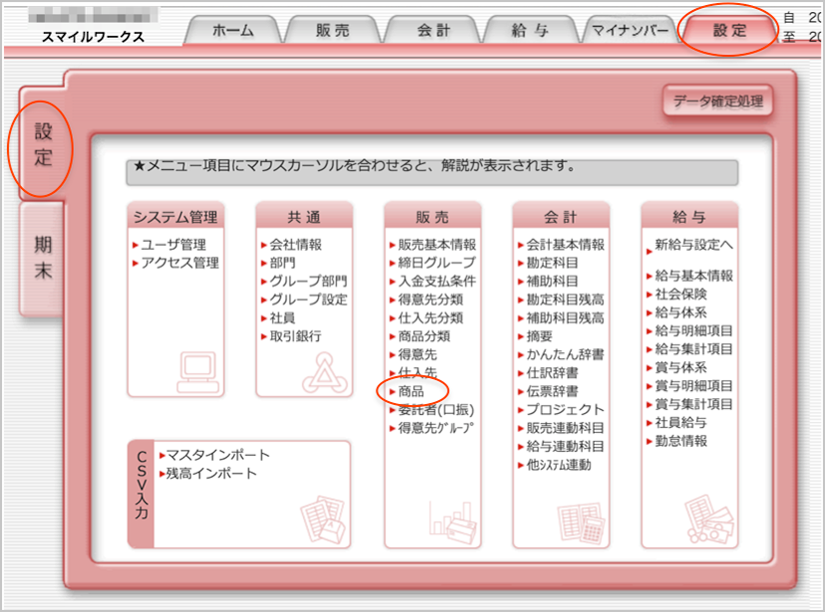
Task: Open 販売連動科目 link
Action: (566, 428)
